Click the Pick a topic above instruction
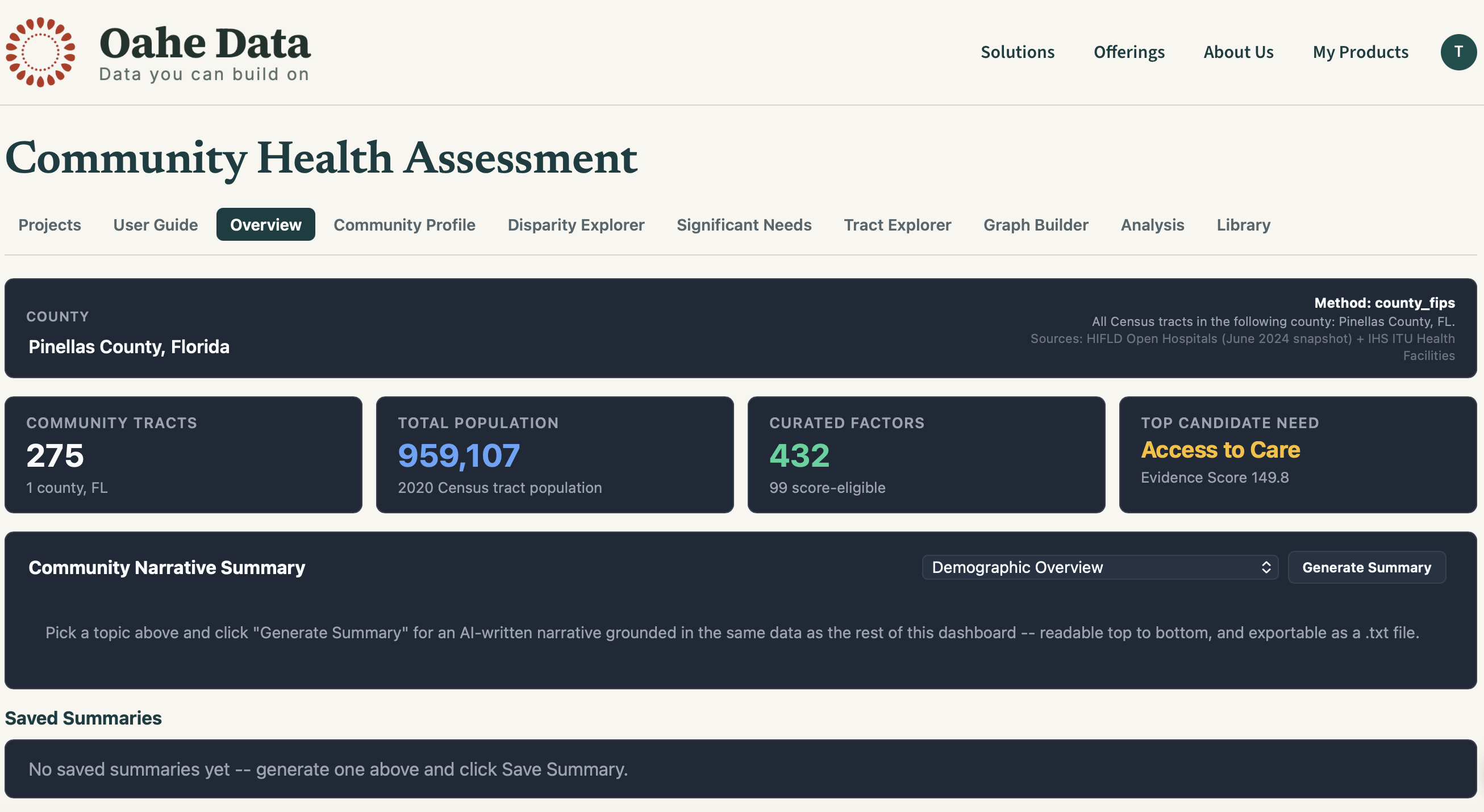 [x=732, y=633]
